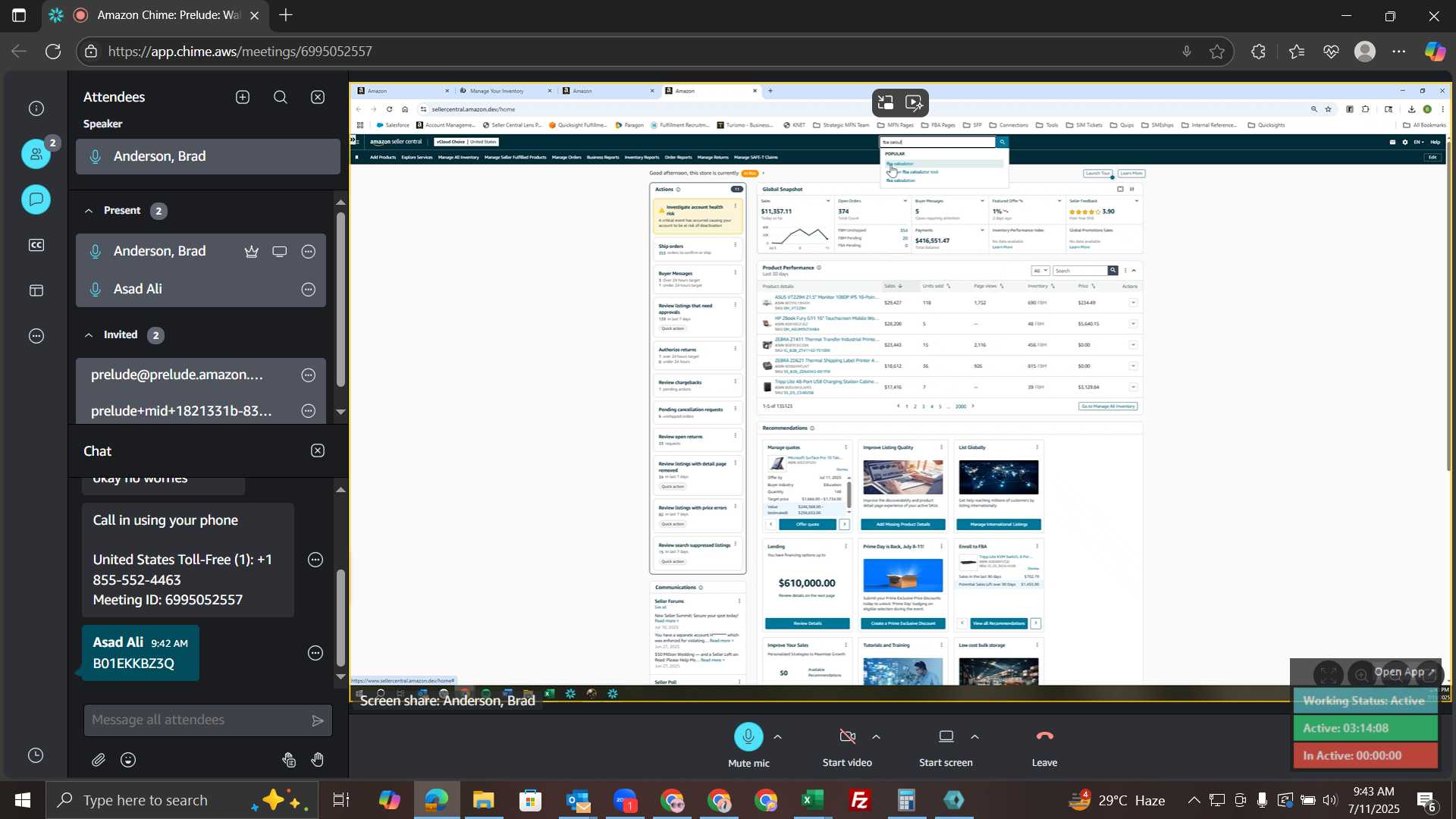Raise hand using the hand icon
The width and height of the screenshot is (1456, 819).
318,760
